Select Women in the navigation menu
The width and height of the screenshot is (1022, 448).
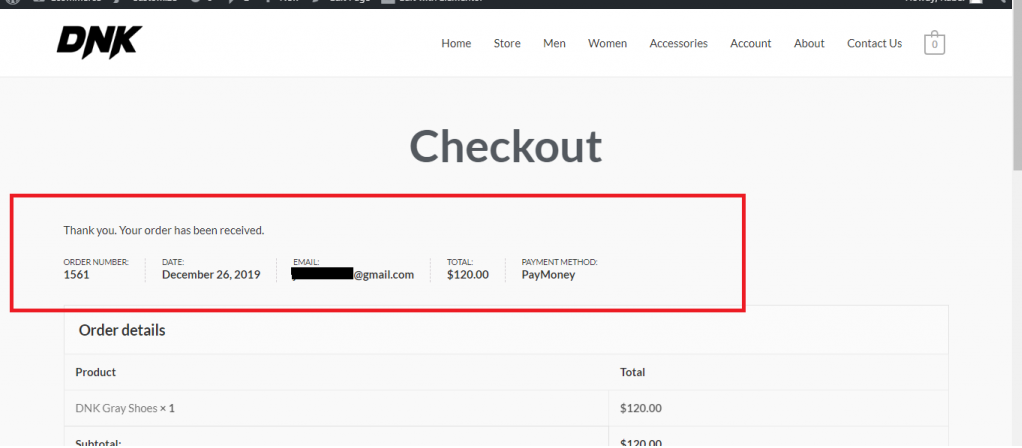click(607, 43)
